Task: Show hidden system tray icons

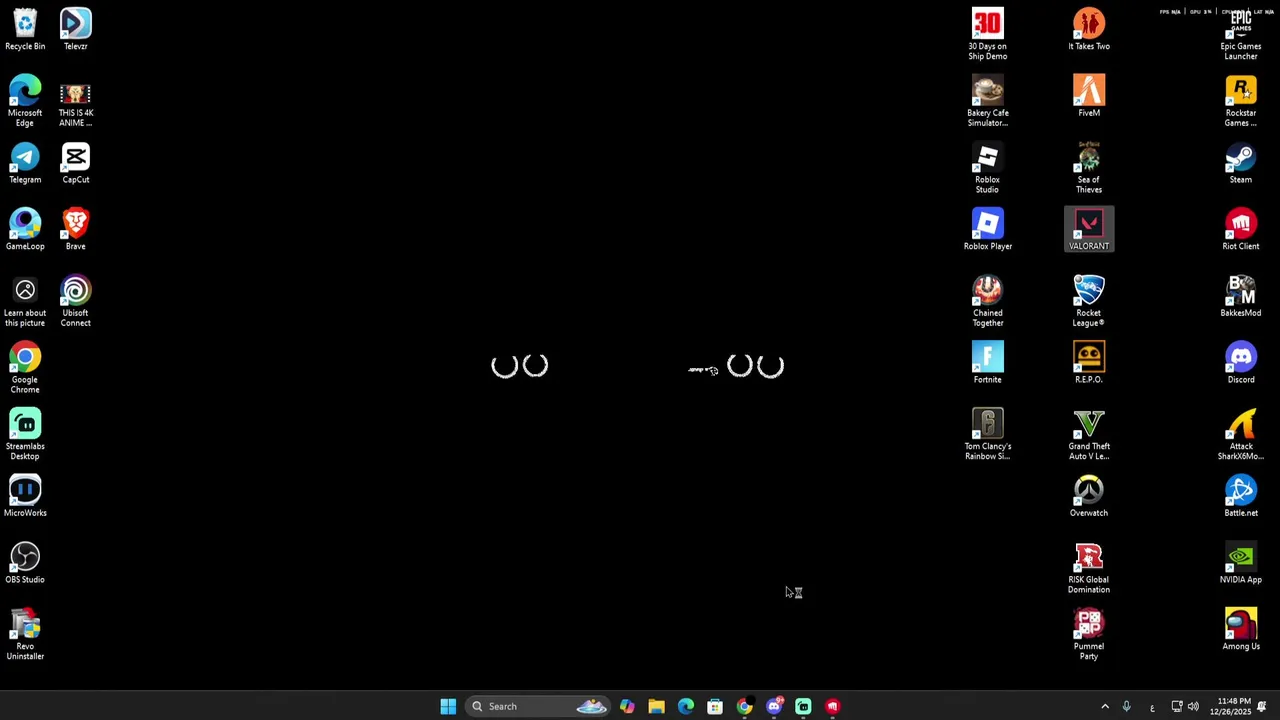Action: 1105,707
